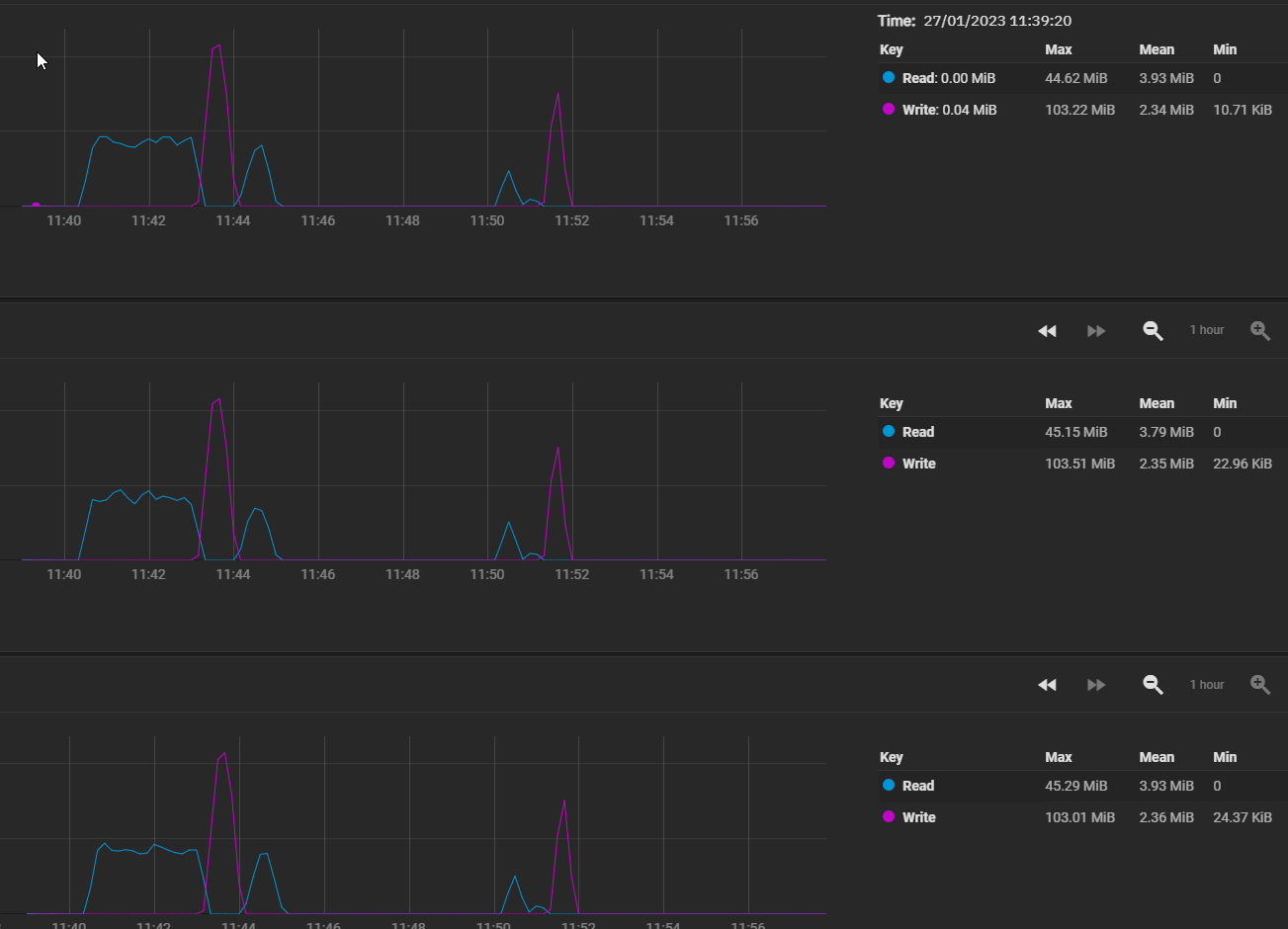
Task: Fast-forward the third chart's time range
Action: (1096, 685)
